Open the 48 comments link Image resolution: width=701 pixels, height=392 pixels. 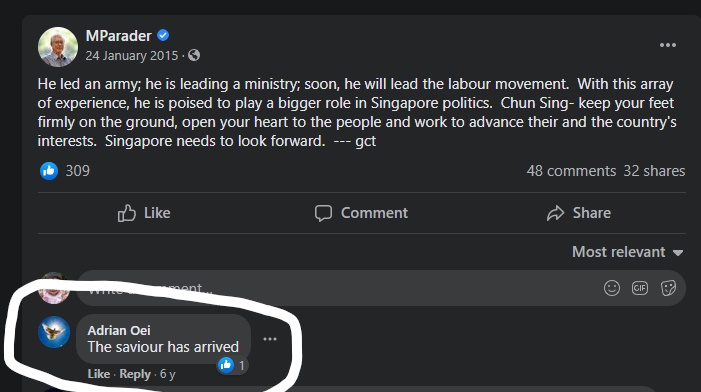[571, 171]
